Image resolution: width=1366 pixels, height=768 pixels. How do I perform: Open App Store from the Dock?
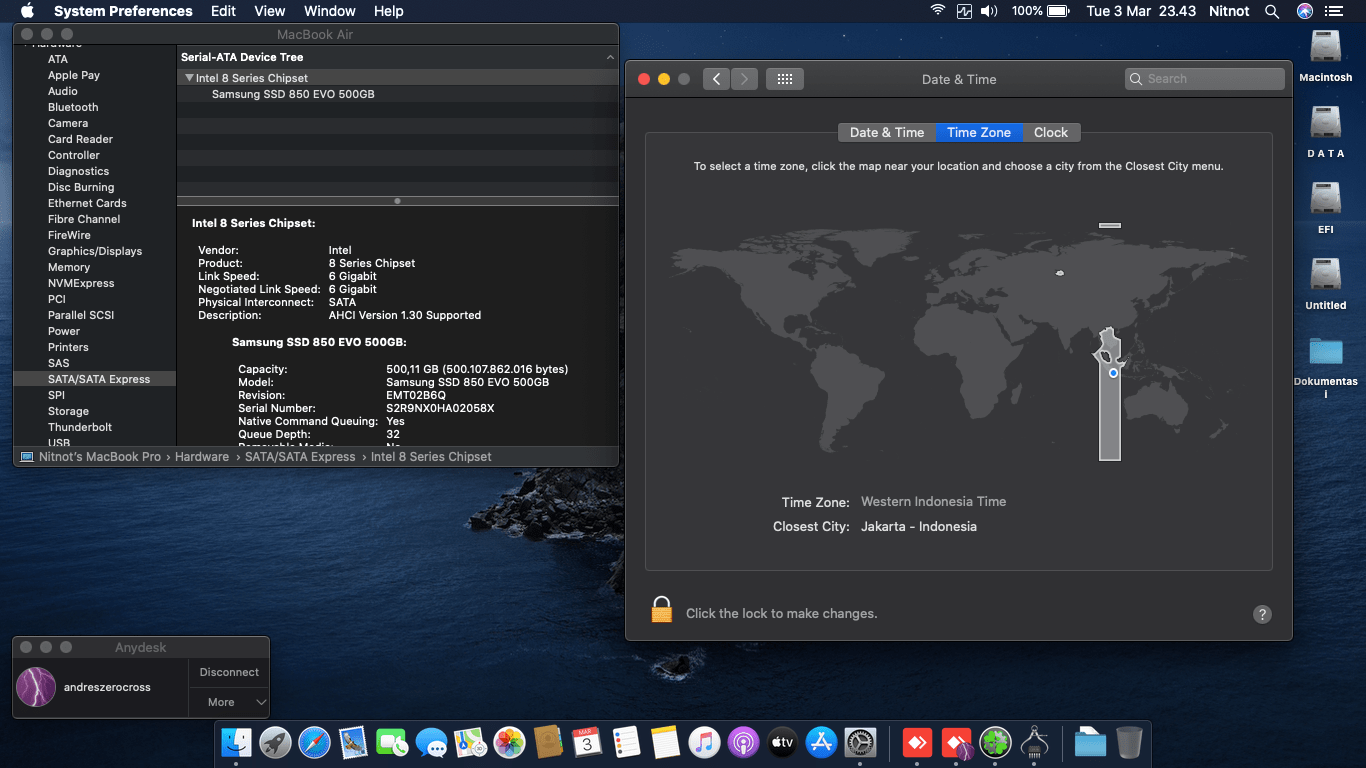821,742
